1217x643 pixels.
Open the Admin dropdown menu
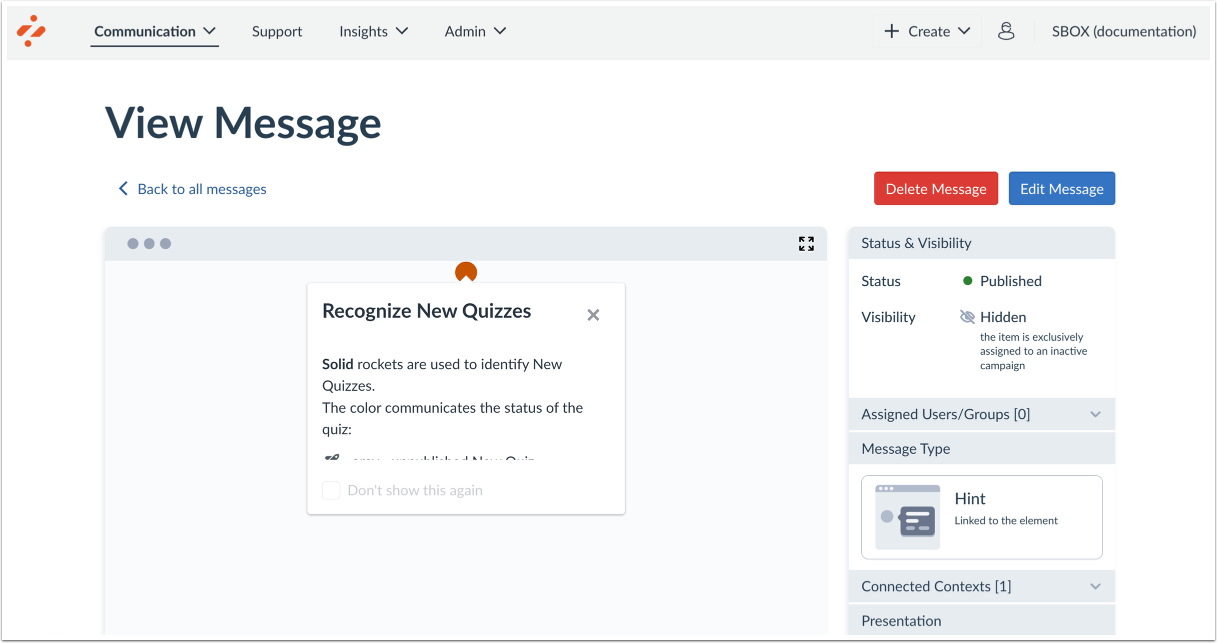point(476,31)
